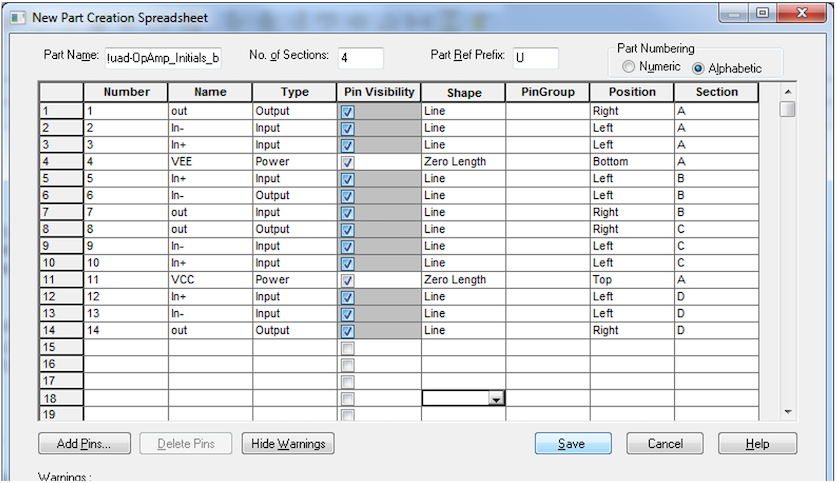The height and width of the screenshot is (483, 837).
Task: Toggle pin visibility for VCC pin row 11
Action: pos(347,280)
